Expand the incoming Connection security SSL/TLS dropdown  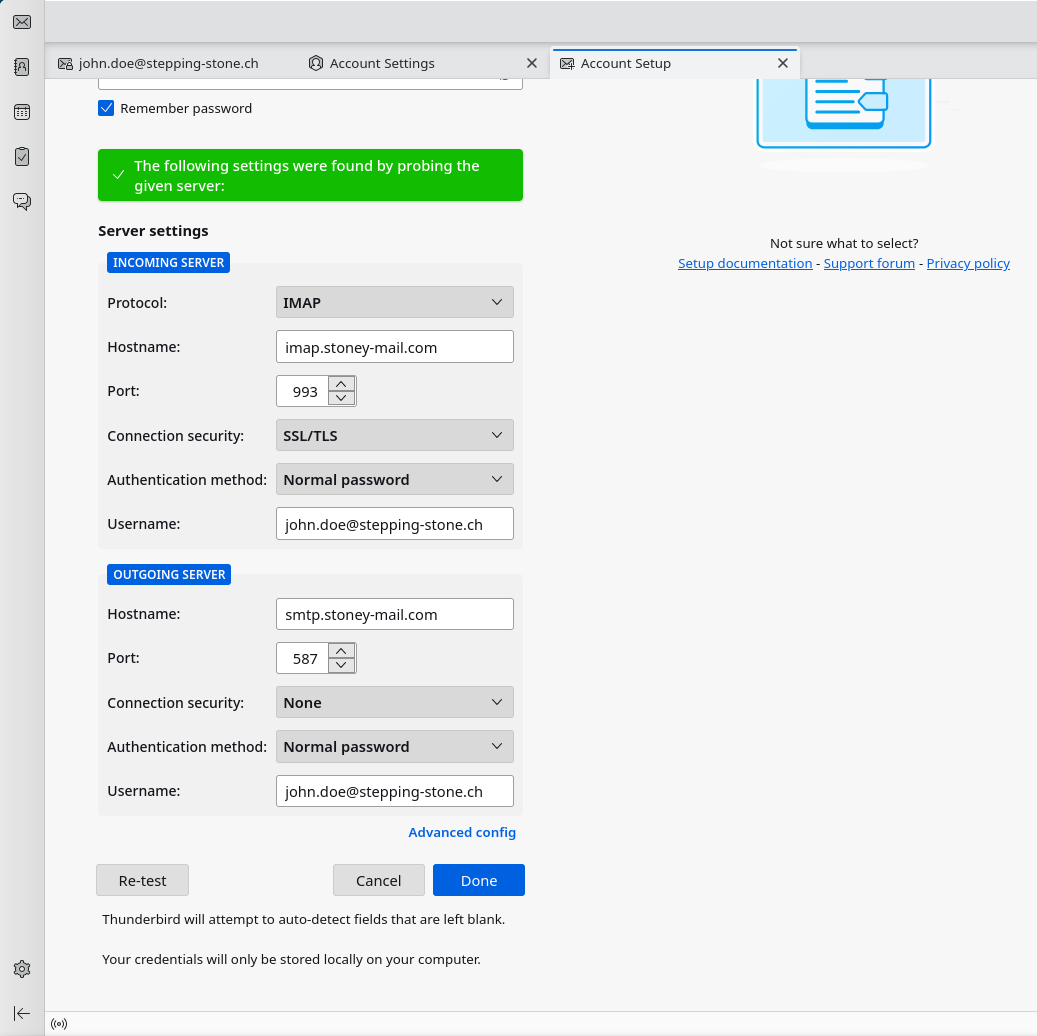pos(394,435)
